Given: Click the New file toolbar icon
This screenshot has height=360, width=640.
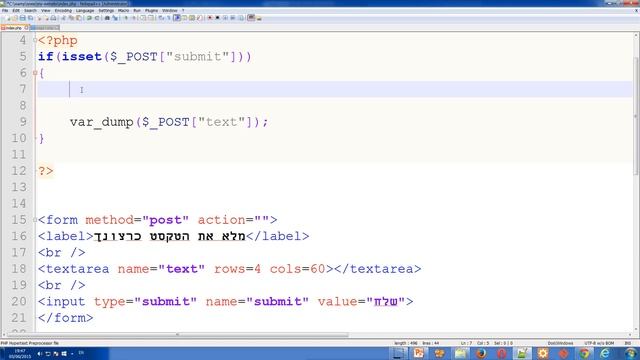Looking at the screenshot, I should pyautogui.click(x=8, y=18).
